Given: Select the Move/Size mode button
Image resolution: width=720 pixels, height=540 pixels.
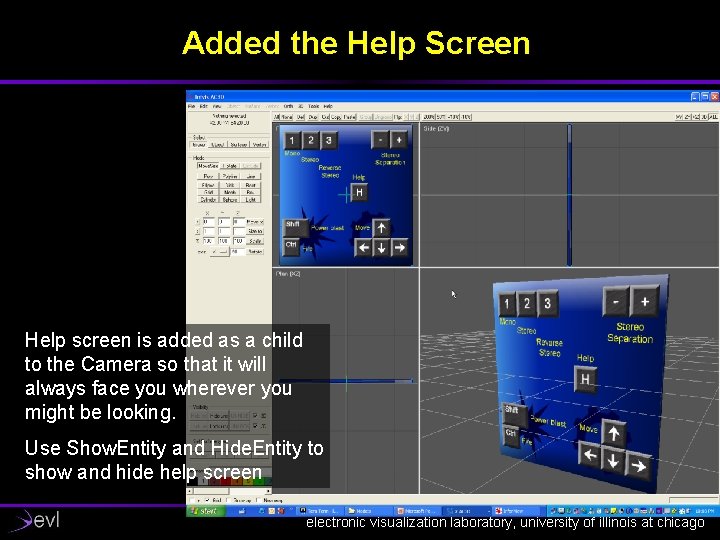Looking at the screenshot, I should click(208, 166).
